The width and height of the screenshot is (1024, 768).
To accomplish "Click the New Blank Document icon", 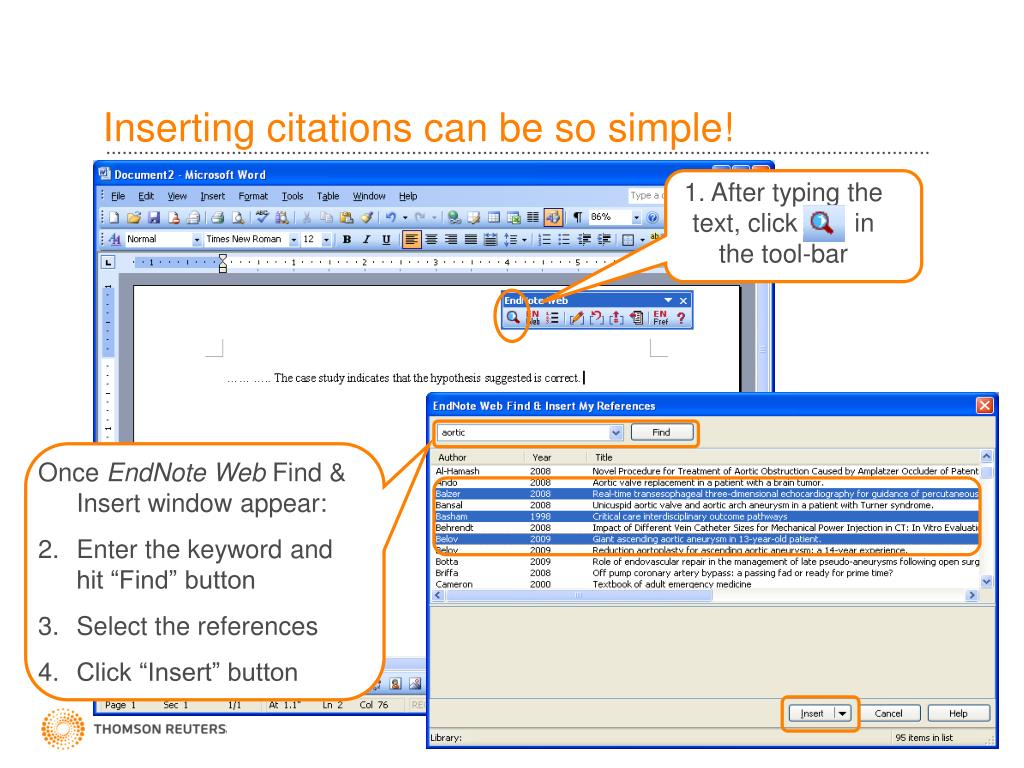I will pos(114,217).
